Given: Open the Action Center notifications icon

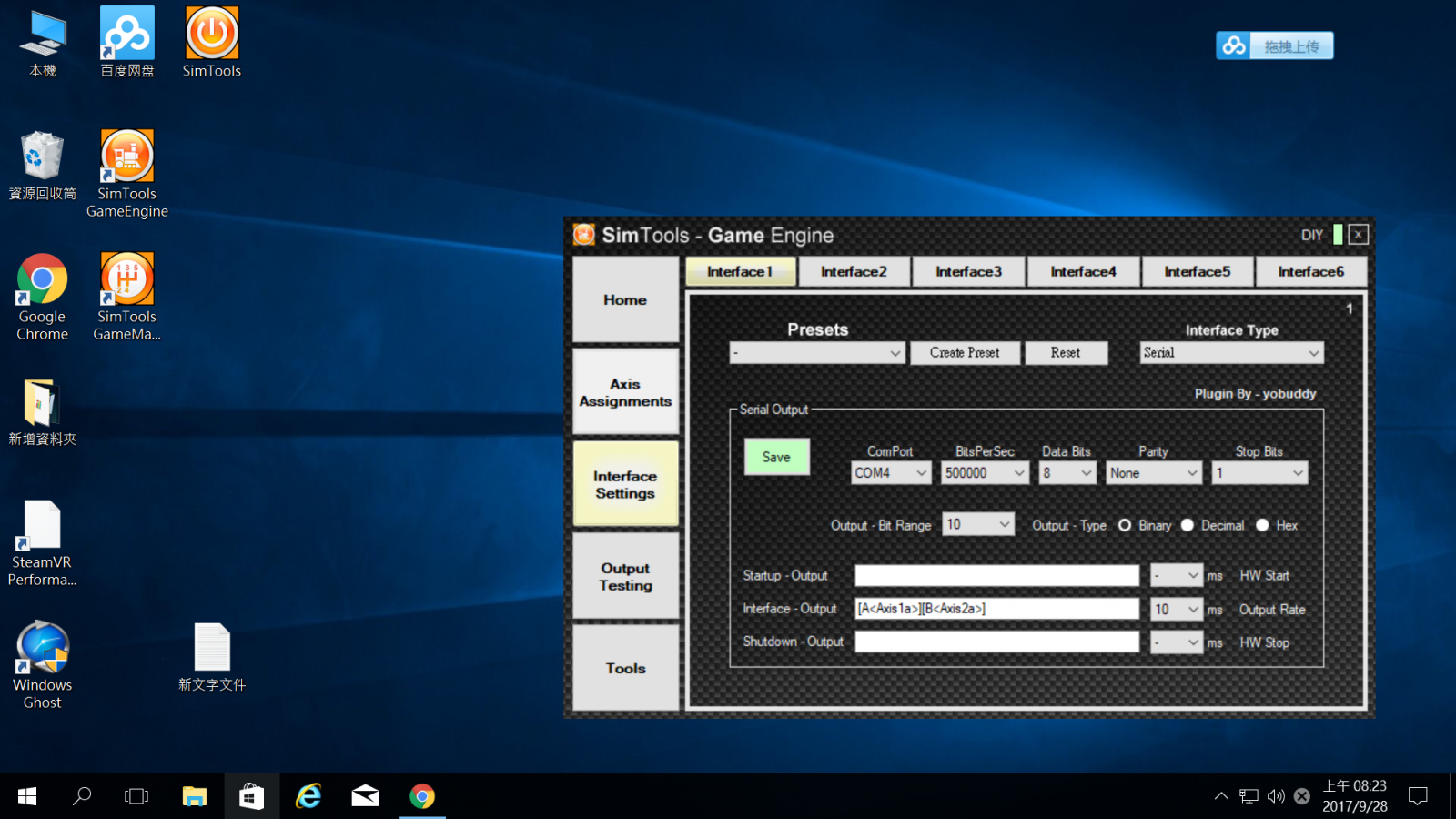Looking at the screenshot, I should [x=1418, y=796].
